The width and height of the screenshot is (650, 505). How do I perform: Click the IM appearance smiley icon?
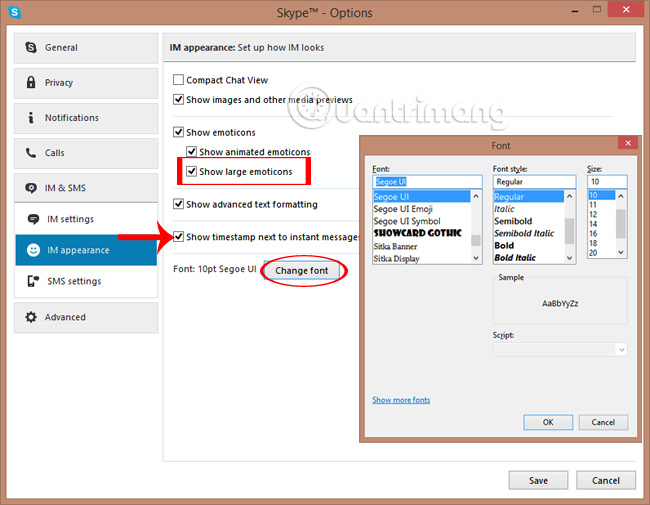[x=33, y=250]
